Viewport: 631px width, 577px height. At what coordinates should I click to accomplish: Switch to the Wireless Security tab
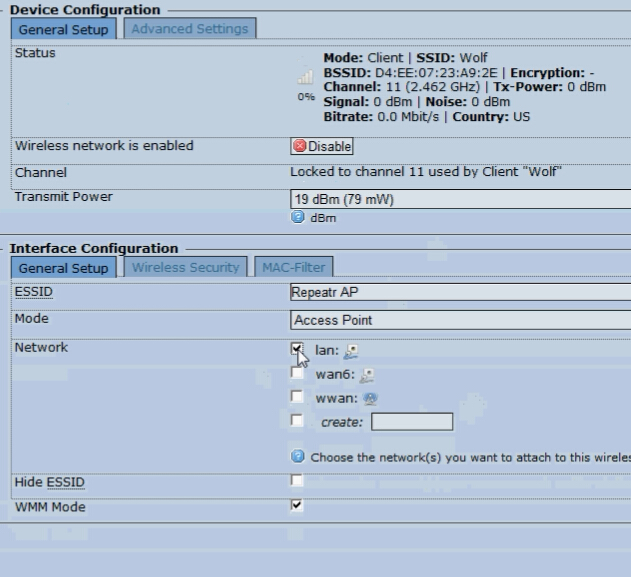(x=186, y=267)
